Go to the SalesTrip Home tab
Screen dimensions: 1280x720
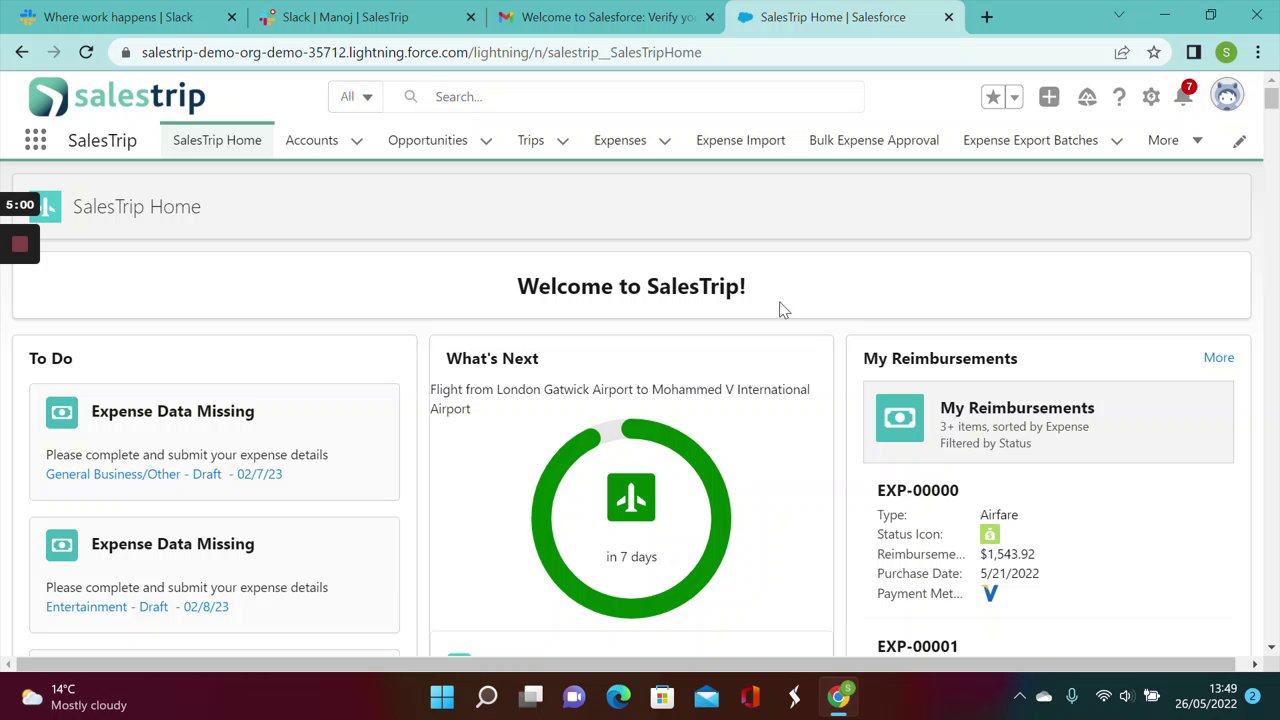(217, 140)
